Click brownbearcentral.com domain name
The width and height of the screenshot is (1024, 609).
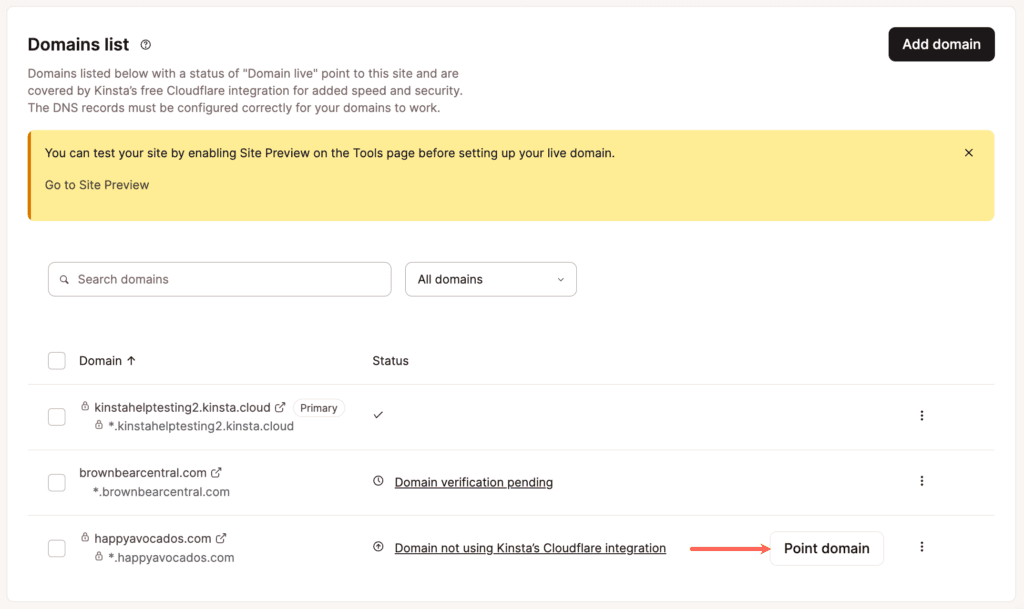coord(143,473)
